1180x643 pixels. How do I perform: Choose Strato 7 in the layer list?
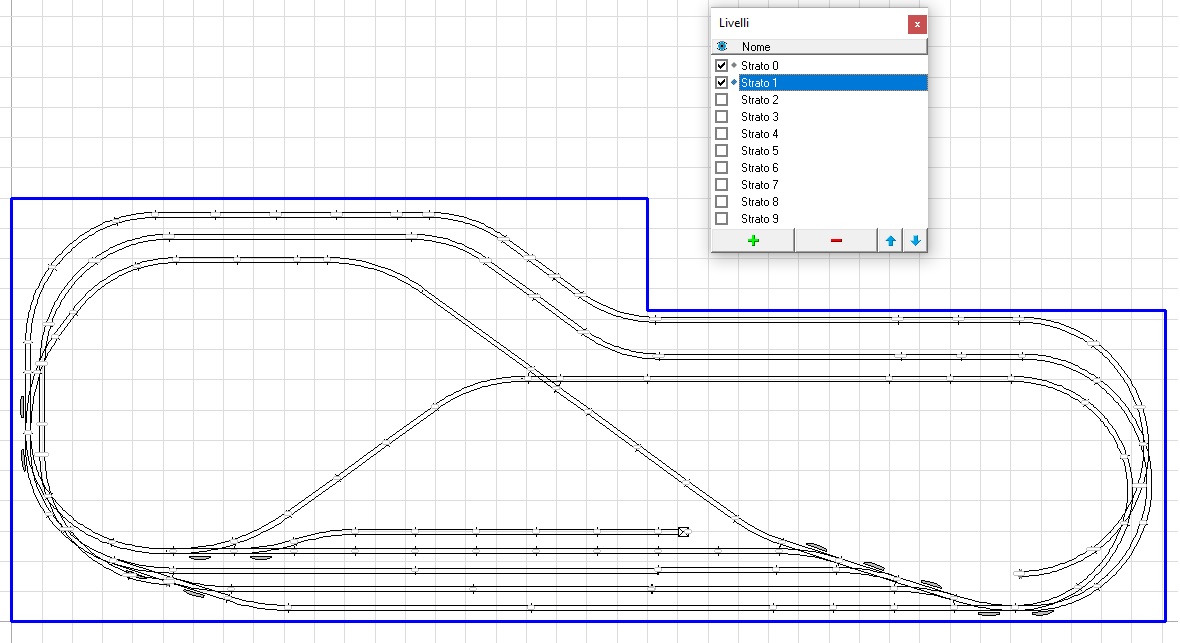tap(760, 185)
